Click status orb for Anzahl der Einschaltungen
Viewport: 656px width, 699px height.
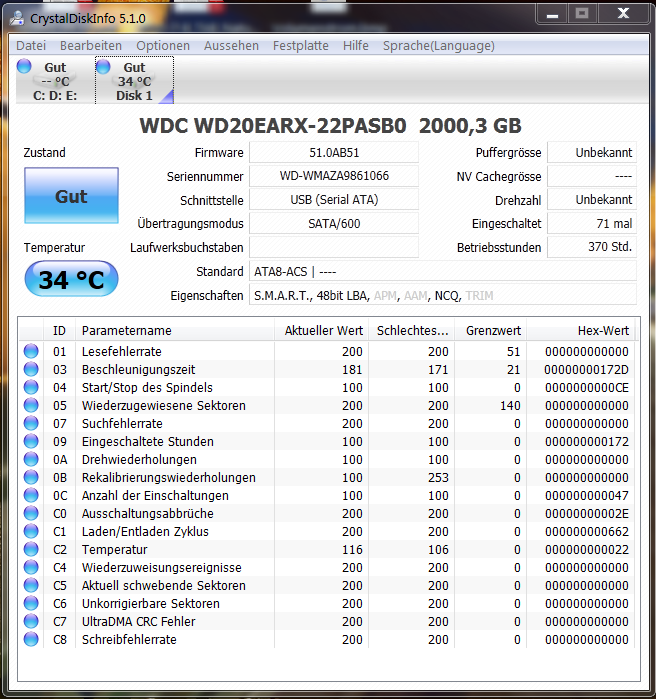click(x=31, y=495)
